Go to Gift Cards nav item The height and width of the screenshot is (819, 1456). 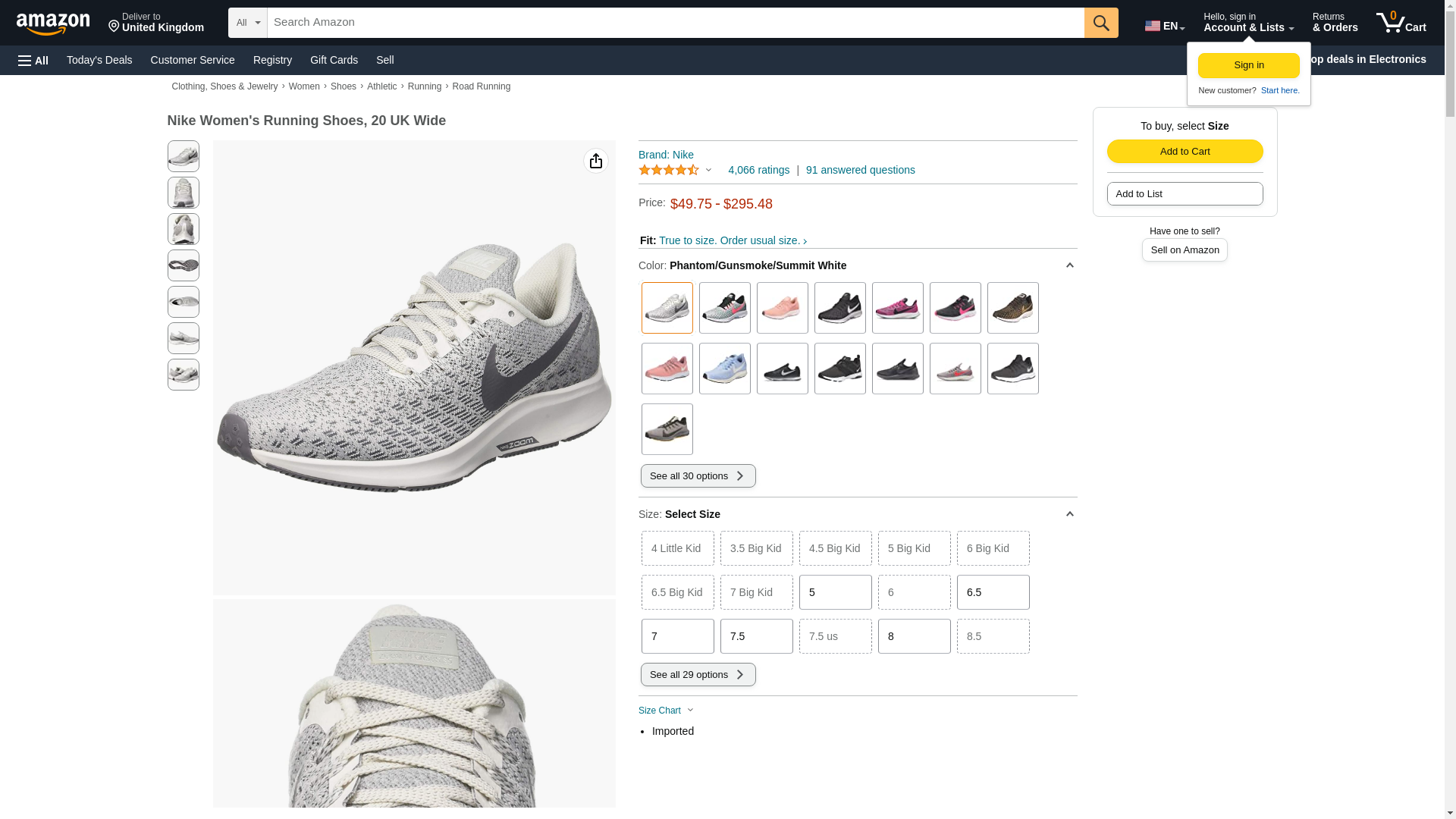[334, 60]
